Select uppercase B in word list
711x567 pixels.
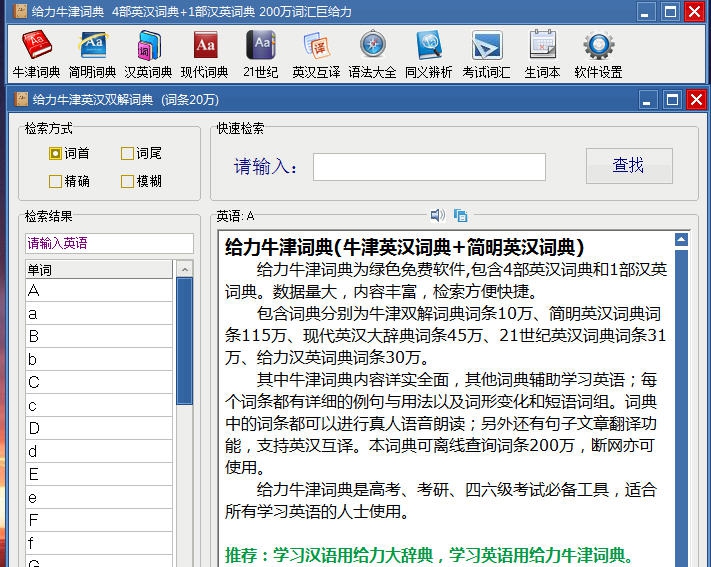(x=99, y=336)
